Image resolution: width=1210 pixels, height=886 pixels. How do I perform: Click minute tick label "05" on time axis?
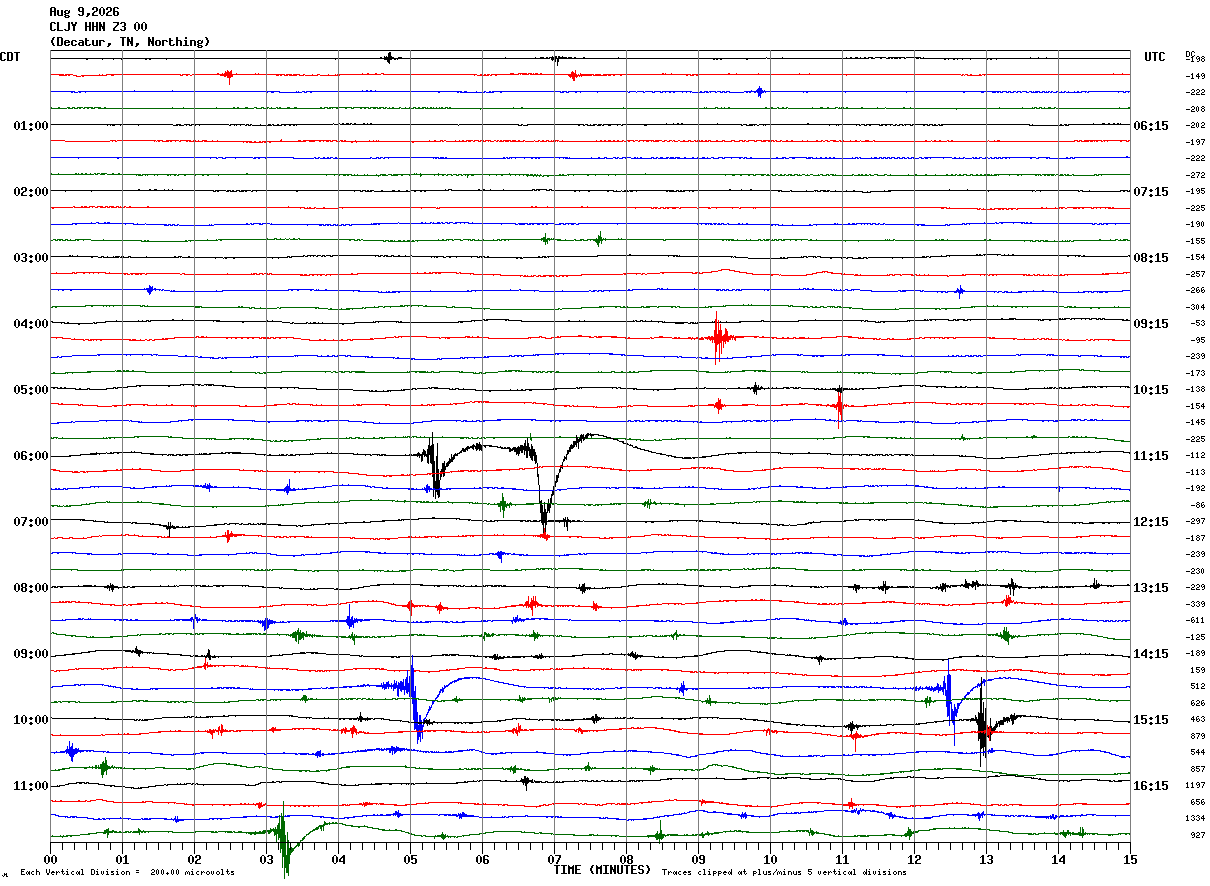coord(410,859)
